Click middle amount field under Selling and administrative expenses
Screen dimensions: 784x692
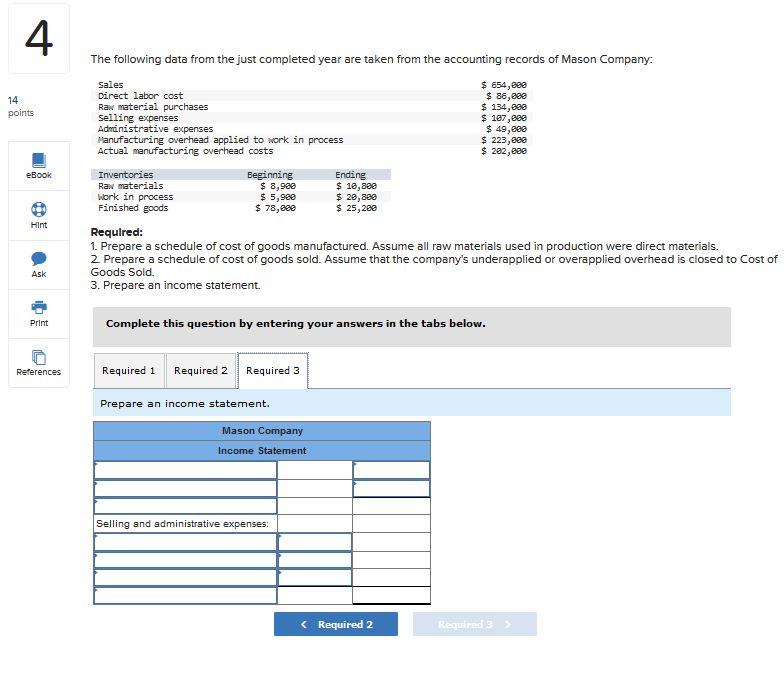point(314,560)
